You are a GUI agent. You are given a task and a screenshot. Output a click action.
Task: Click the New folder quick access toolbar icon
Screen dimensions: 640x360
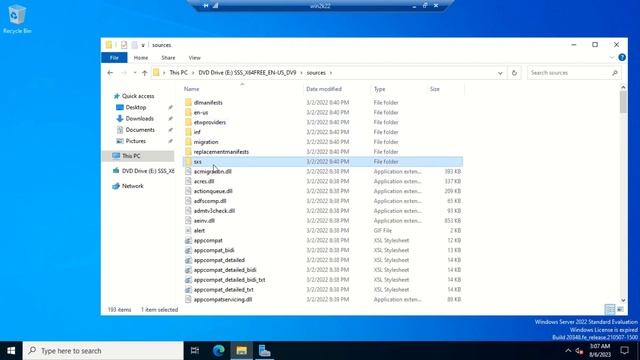click(x=134, y=45)
